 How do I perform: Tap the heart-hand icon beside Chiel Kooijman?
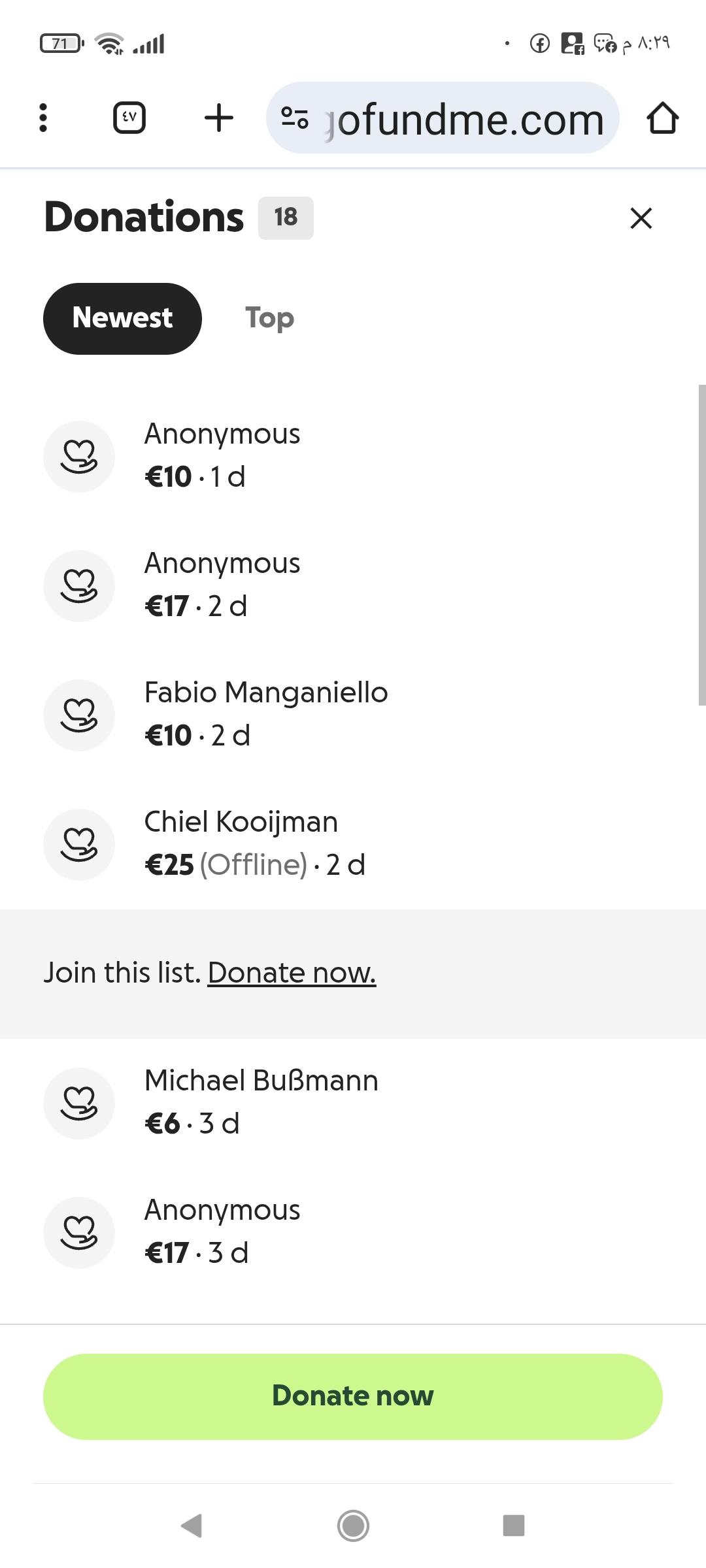pyautogui.click(x=79, y=844)
